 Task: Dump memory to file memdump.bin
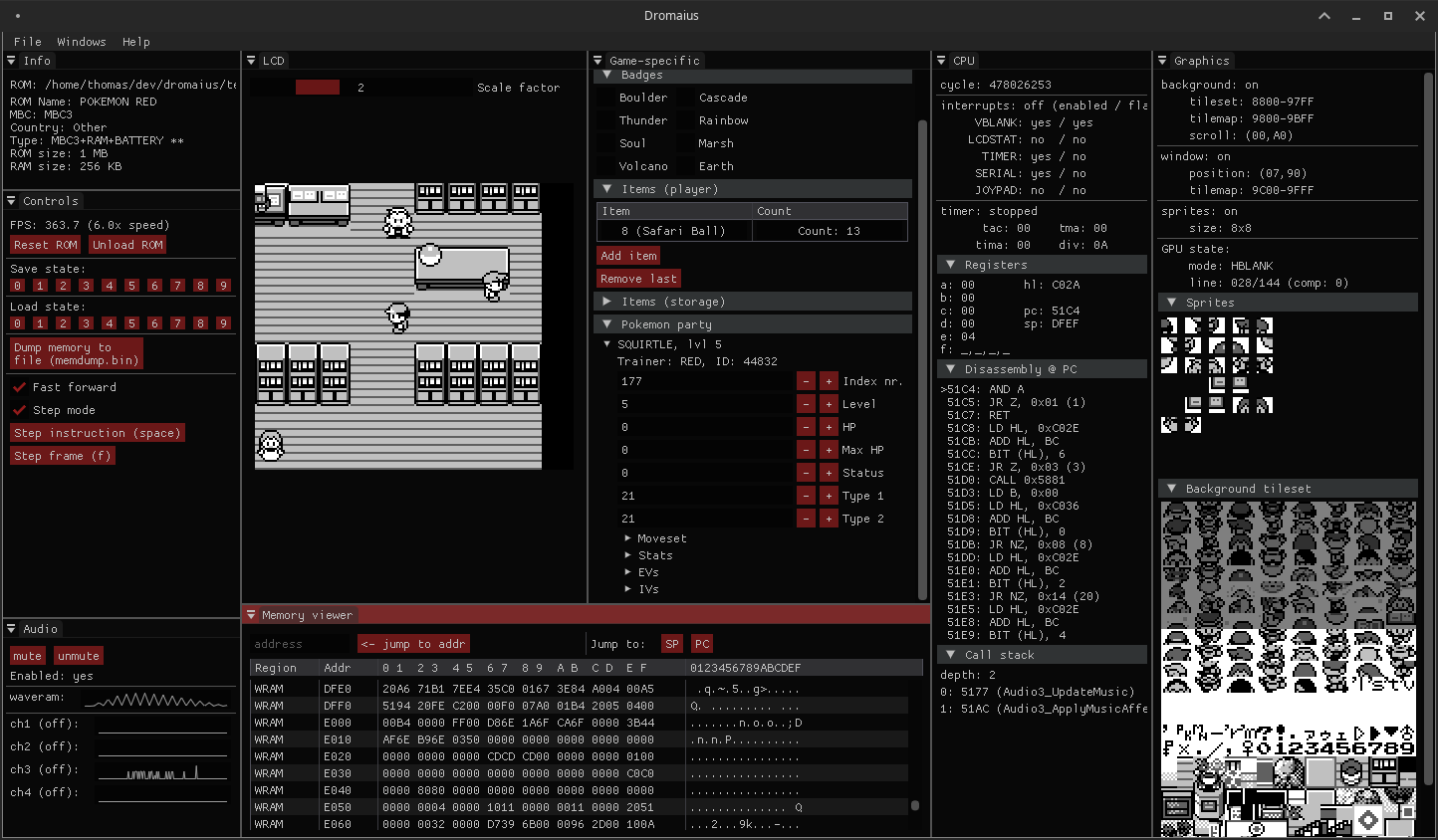click(x=77, y=353)
